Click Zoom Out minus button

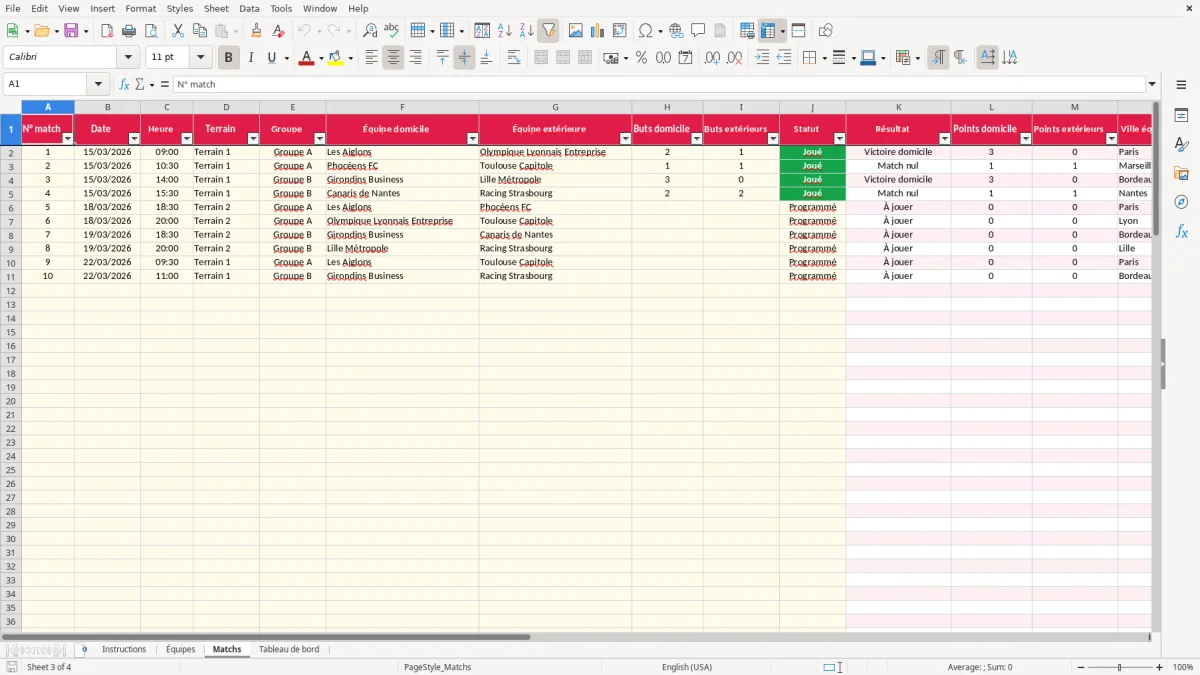pos(1079,667)
